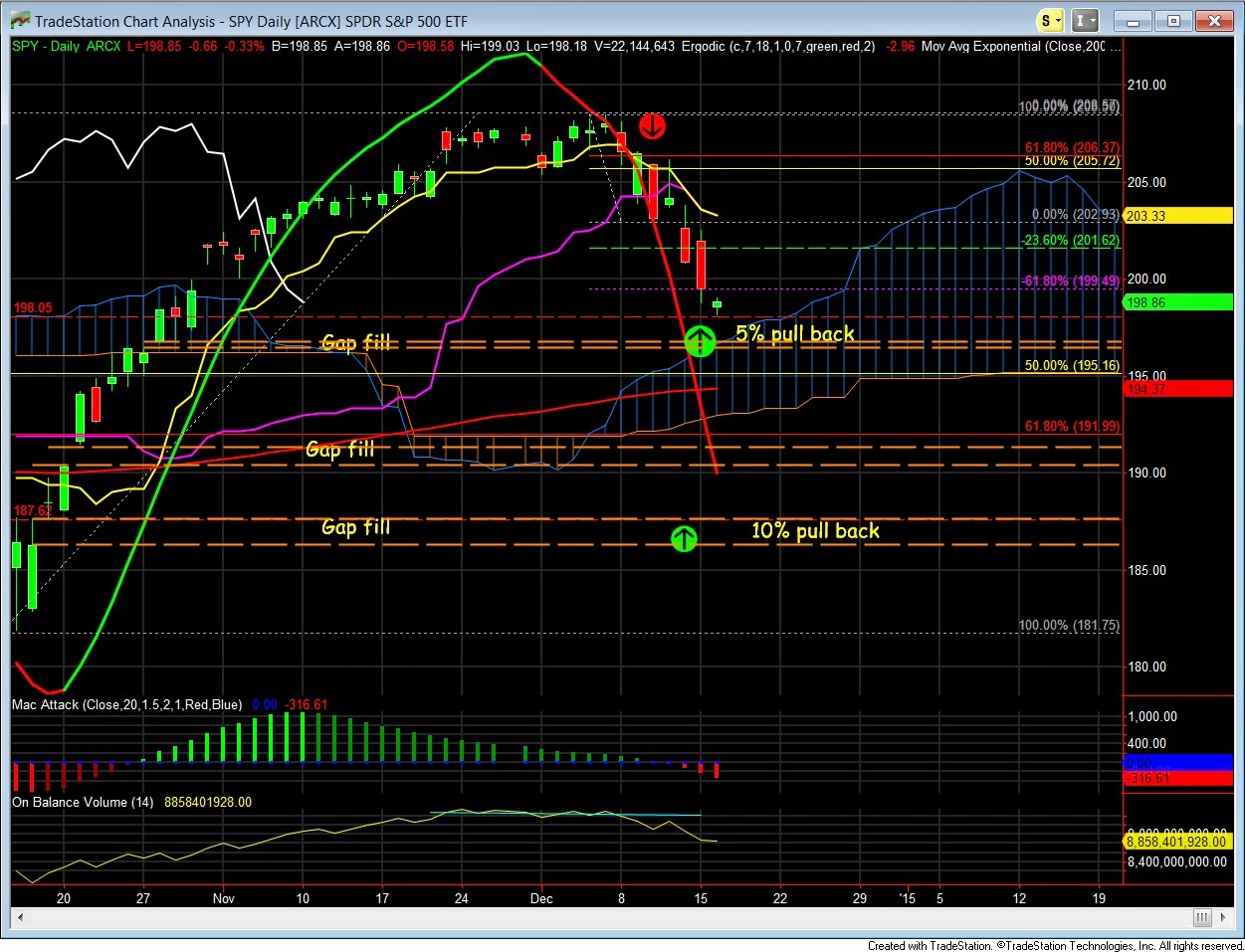Select the 'Gap fill' annotation near 187
The image size is (1245, 952).
pos(356,527)
